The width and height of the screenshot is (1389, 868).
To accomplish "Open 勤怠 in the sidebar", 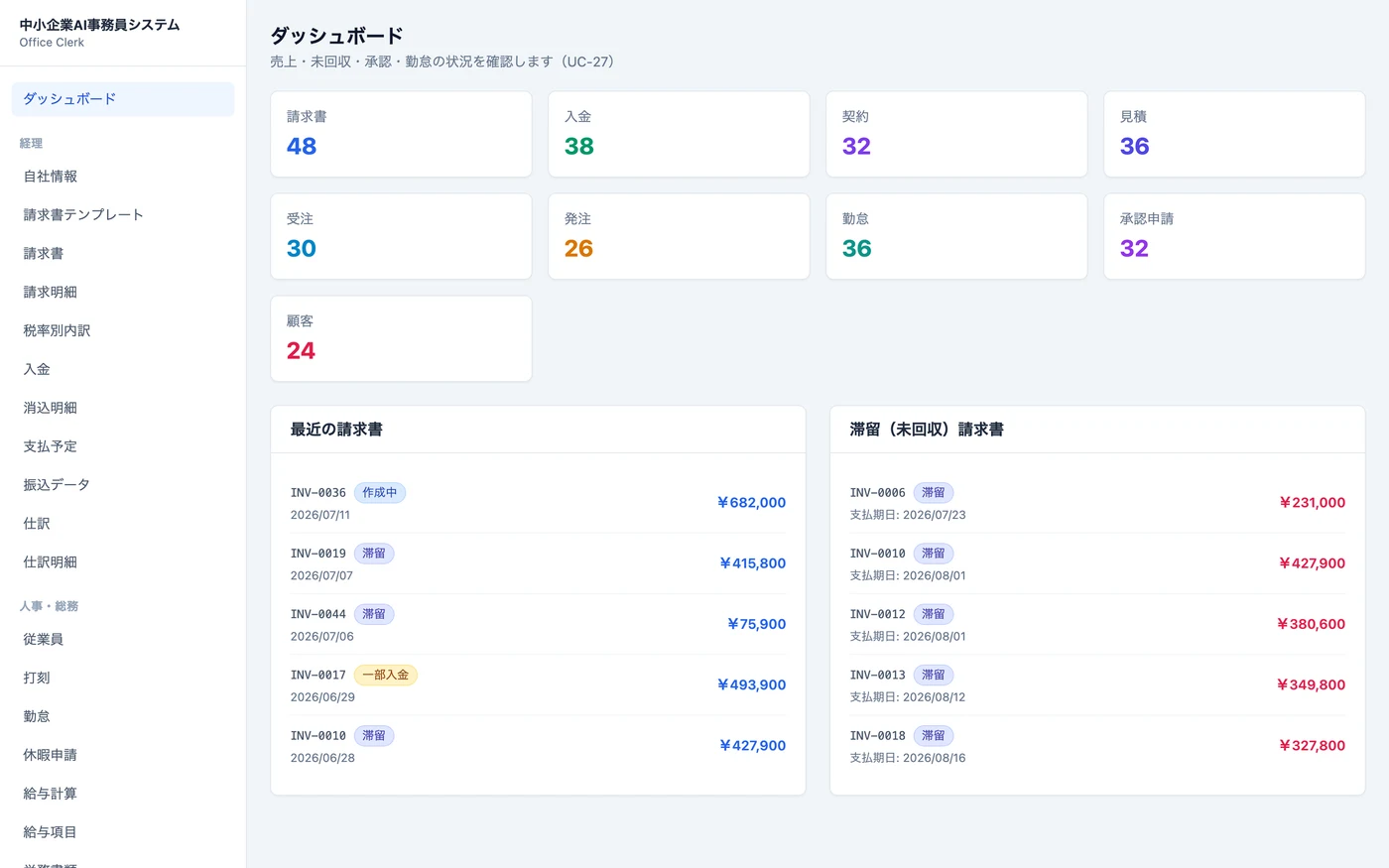I will point(123,716).
